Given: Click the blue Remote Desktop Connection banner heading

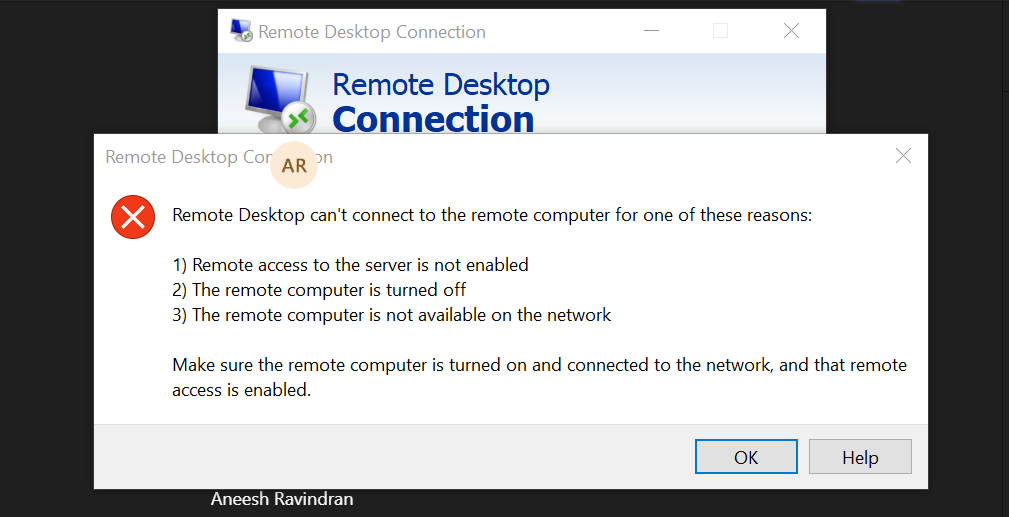Looking at the screenshot, I should [441, 102].
